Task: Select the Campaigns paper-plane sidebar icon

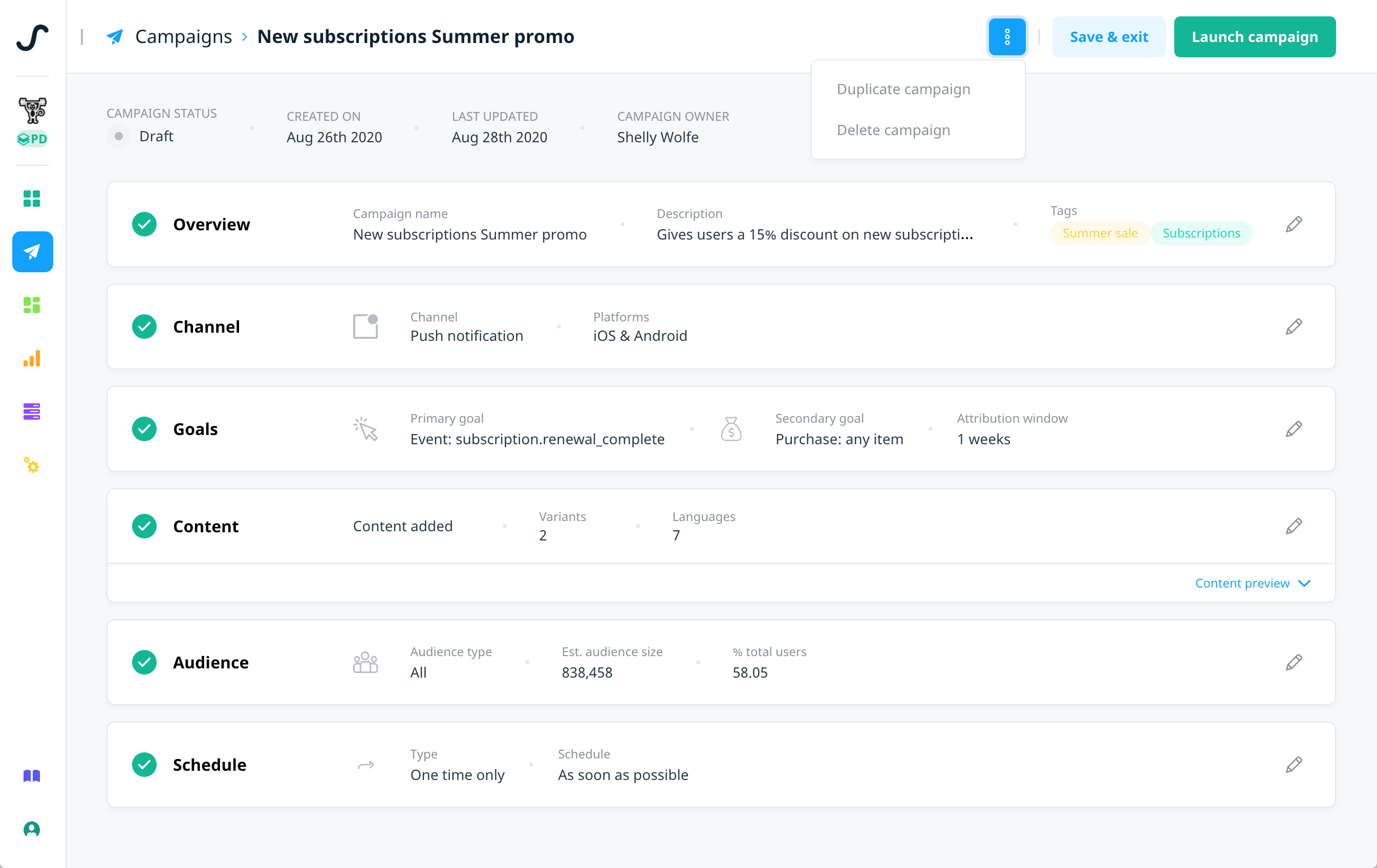Action: [x=33, y=252]
